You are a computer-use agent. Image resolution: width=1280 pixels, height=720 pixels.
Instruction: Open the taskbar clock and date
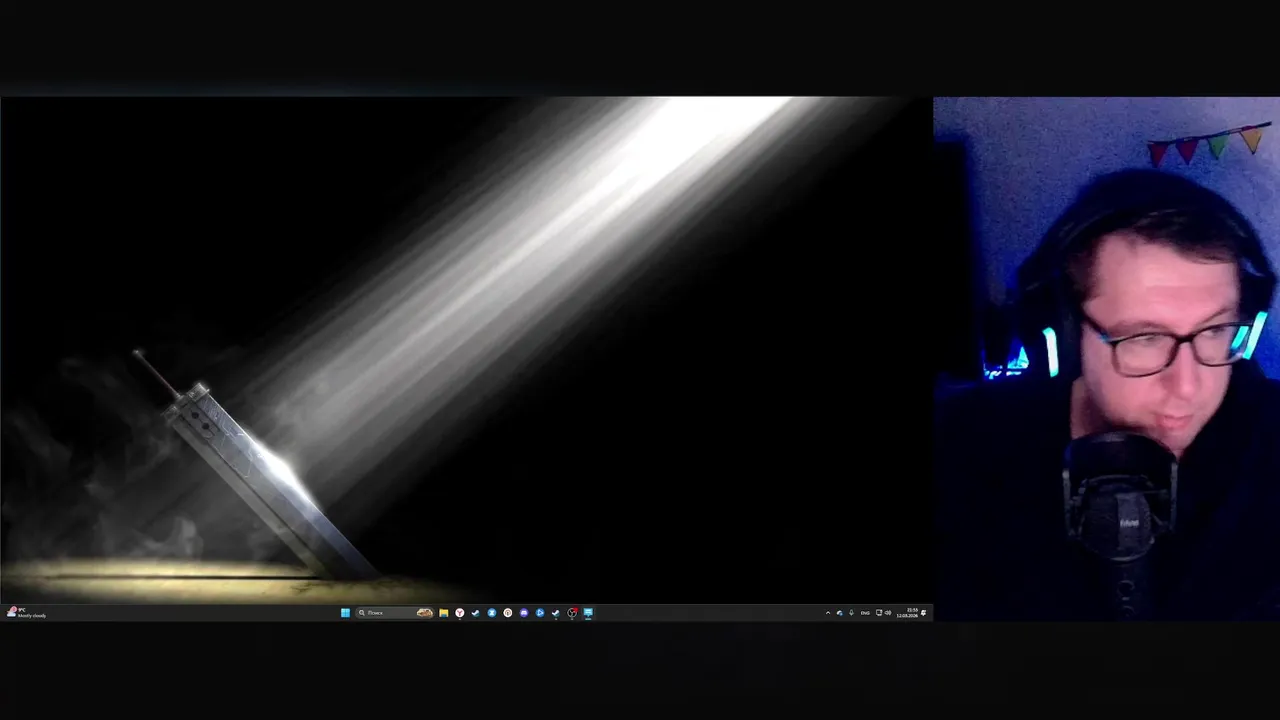tap(907, 613)
